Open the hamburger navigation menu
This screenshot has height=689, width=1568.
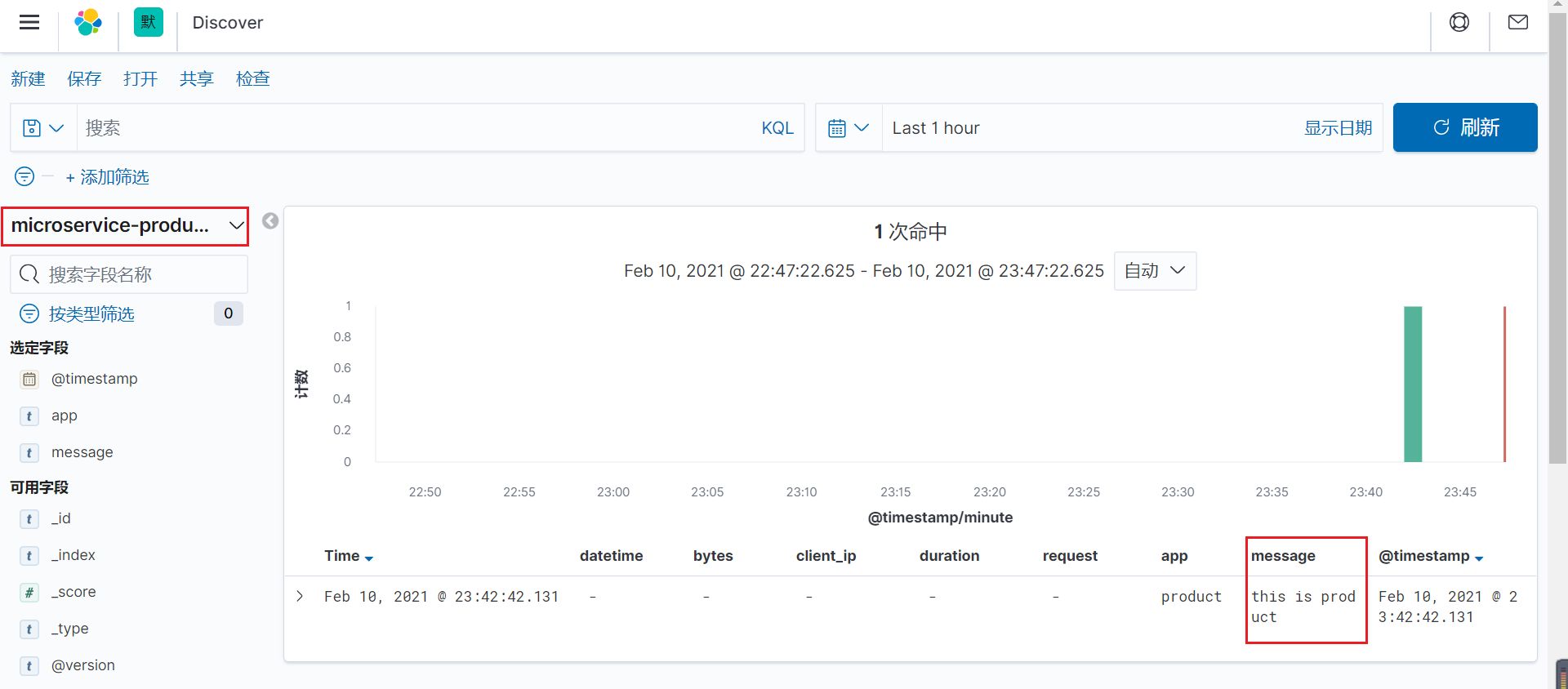pos(29,22)
